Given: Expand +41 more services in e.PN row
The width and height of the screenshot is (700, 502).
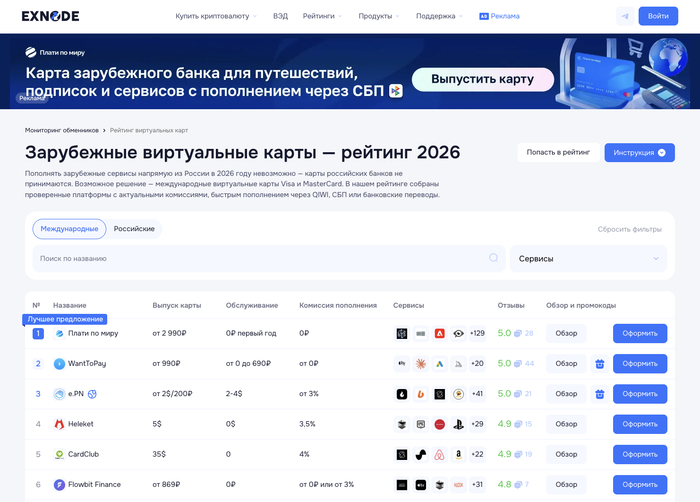Looking at the screenshot, I should [x=477, y=394].
